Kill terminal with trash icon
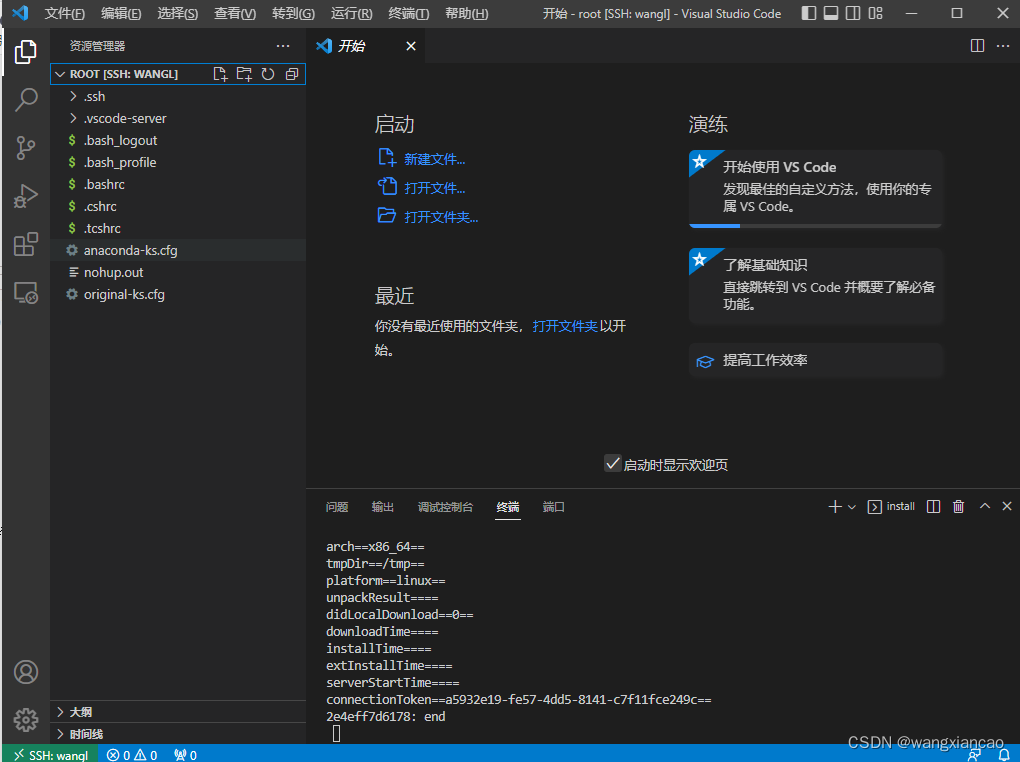The width and height of the screenshot is (1020, 762). point(958,506)
